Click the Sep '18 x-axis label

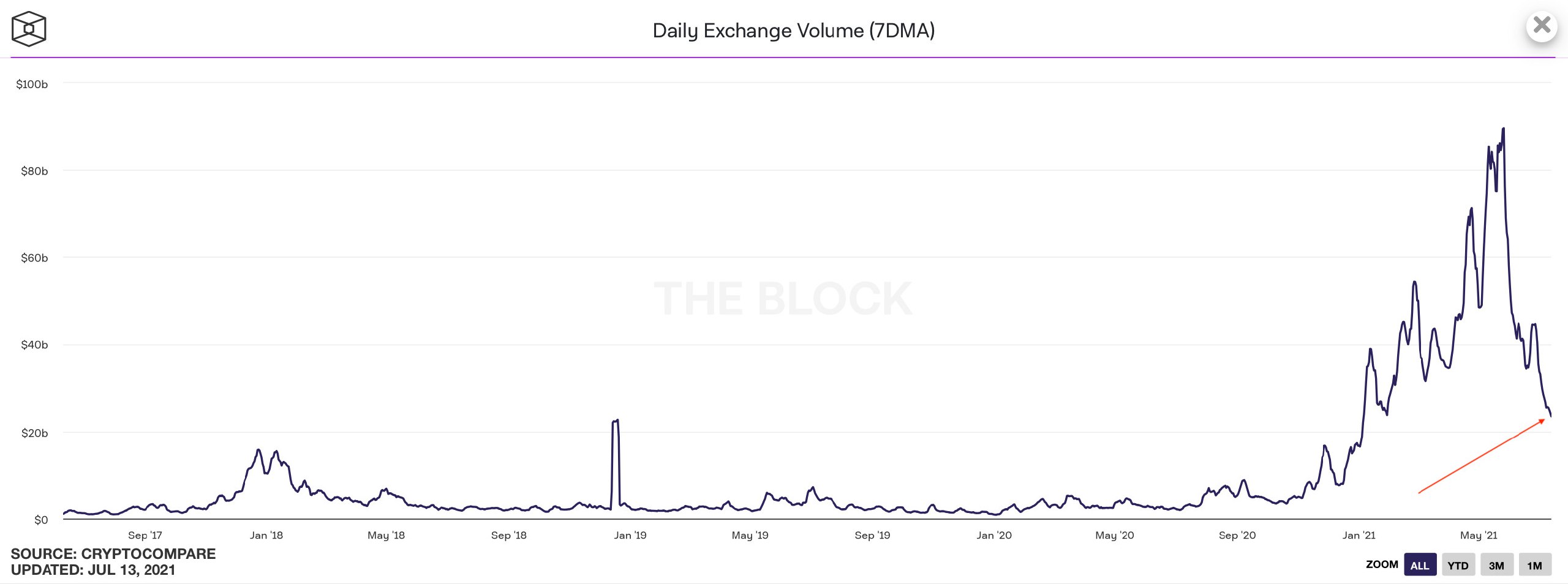click(509, 536)
